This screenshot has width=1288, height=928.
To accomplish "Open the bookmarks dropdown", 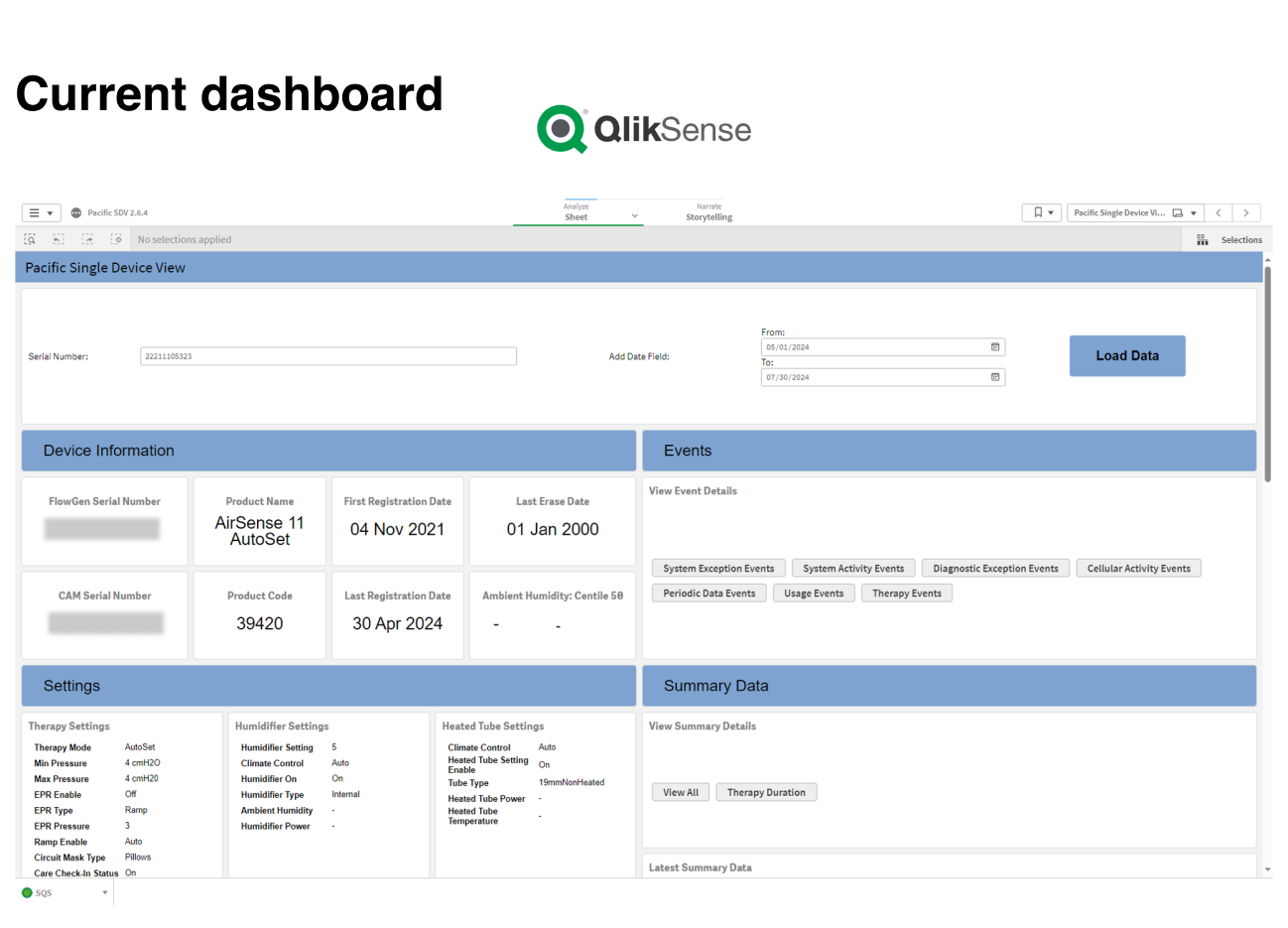I will click(x=1042, y=212).
